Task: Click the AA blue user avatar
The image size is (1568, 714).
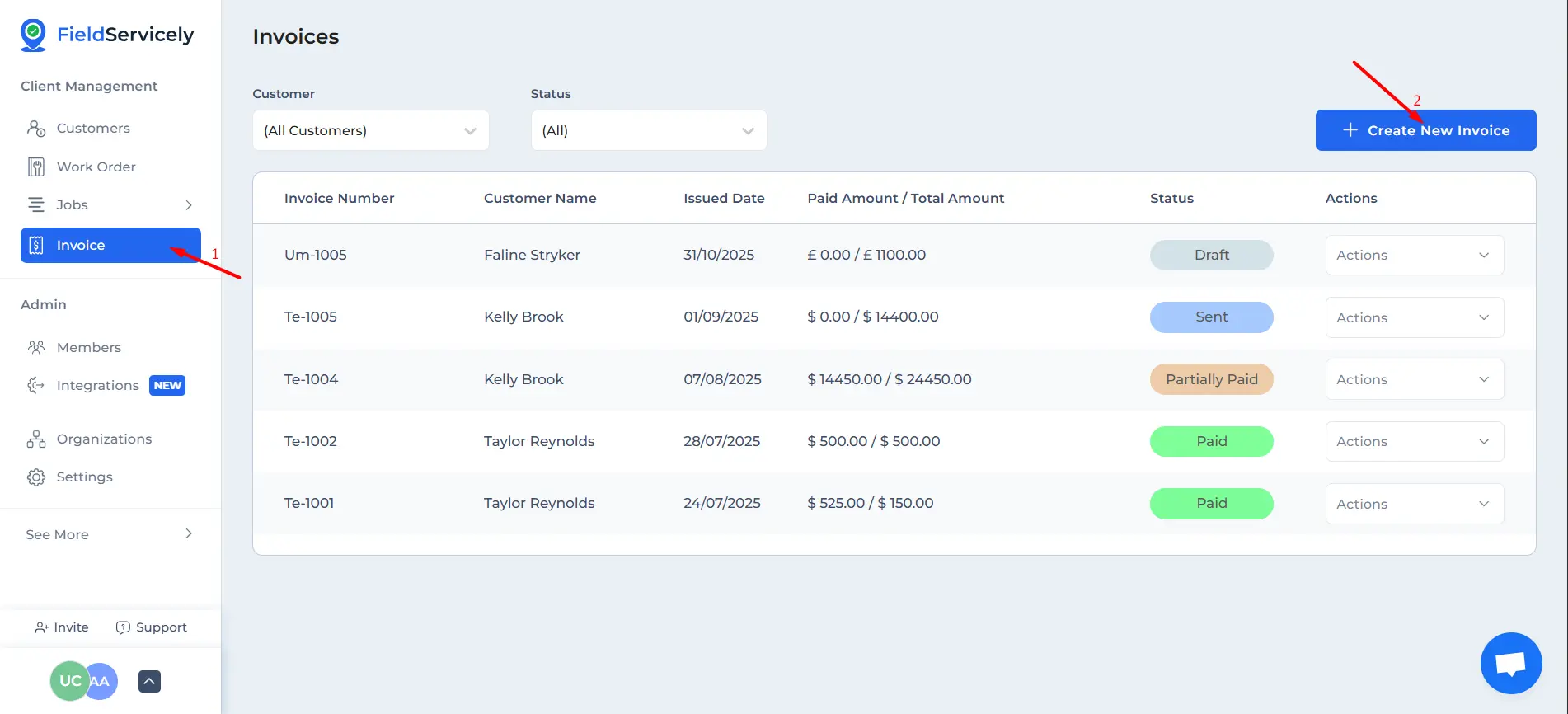Action: point(102,681)
